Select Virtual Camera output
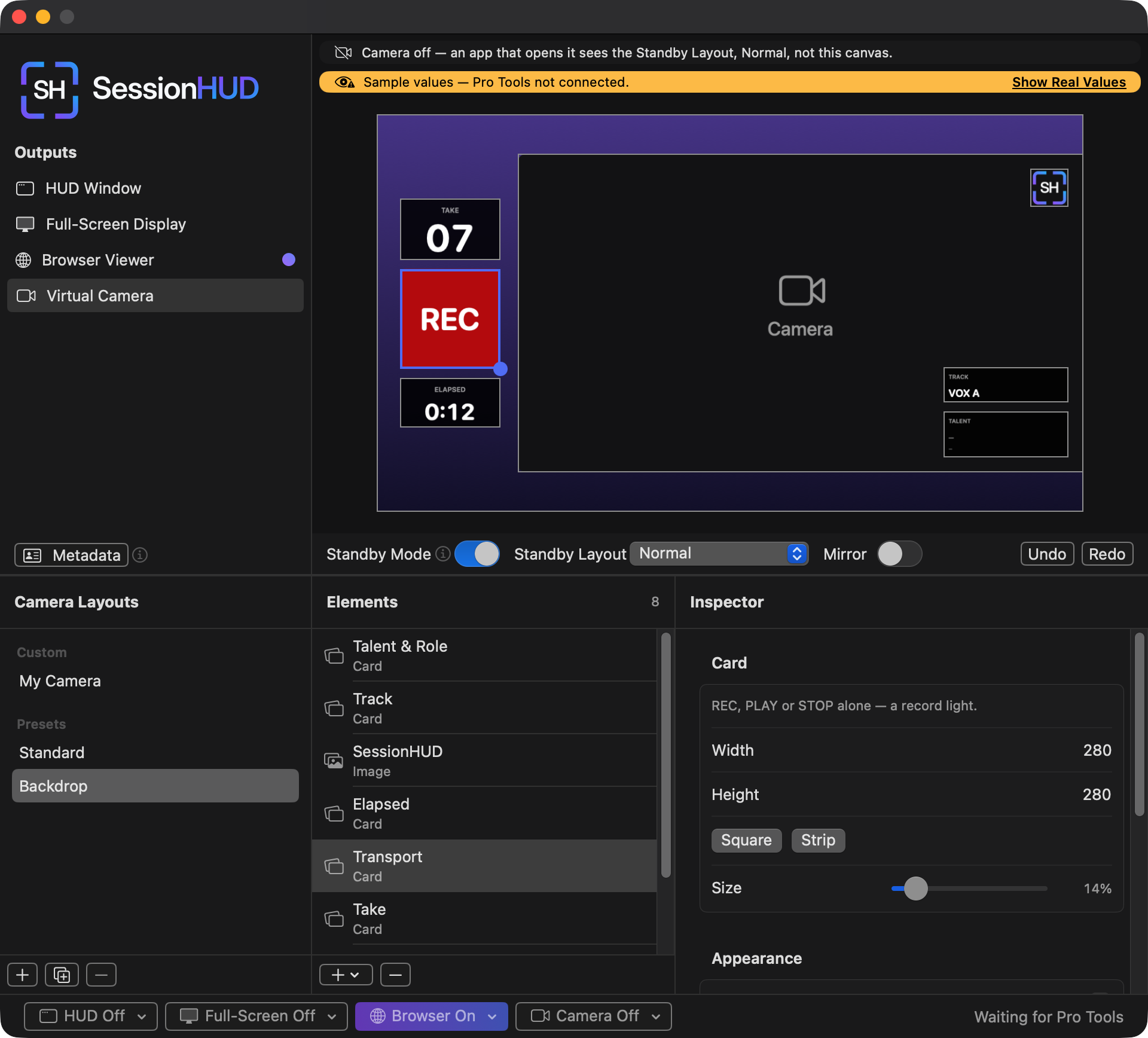 click(x=155, y=295)
